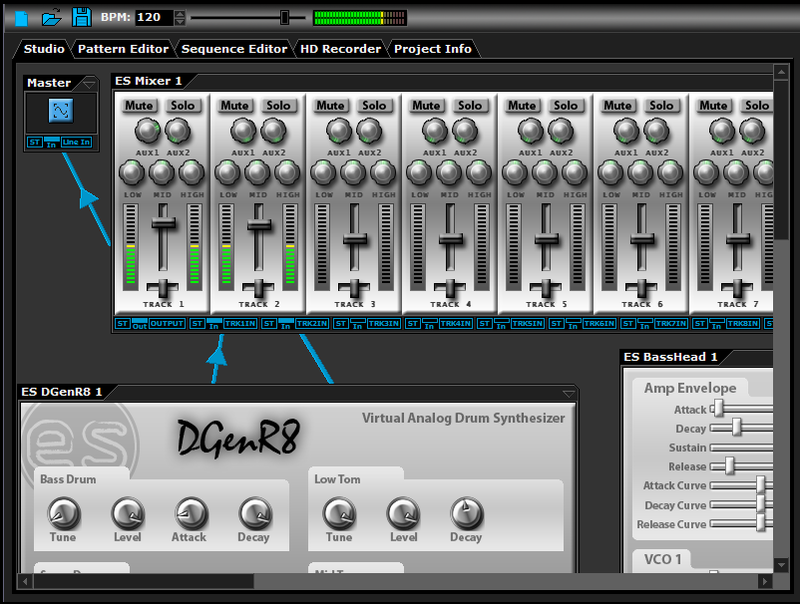The width and height of the screenshot is (800, 604).
Task: Open the ES DGenR8 module dropdown arrow
Action: (569, 392)
